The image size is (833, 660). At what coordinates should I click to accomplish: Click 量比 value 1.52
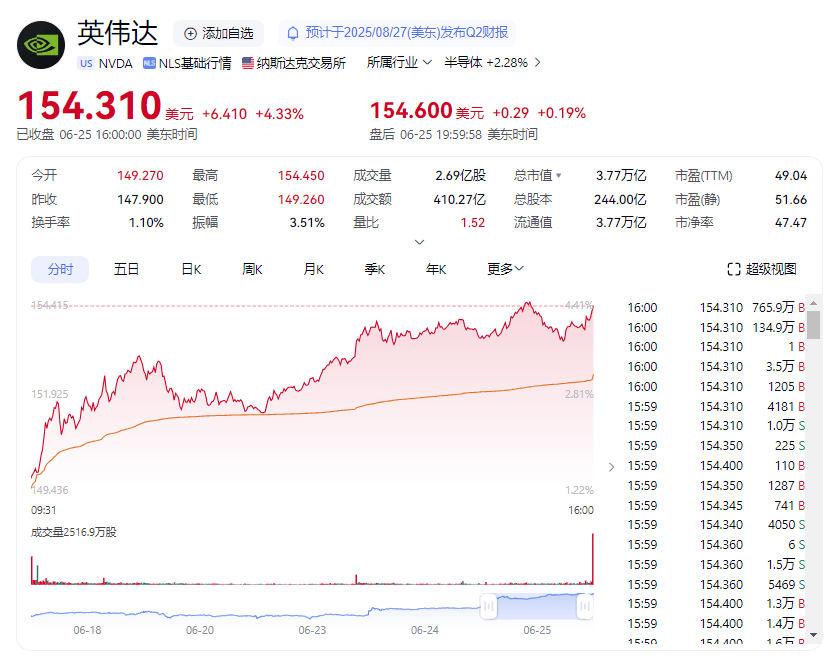473,223
